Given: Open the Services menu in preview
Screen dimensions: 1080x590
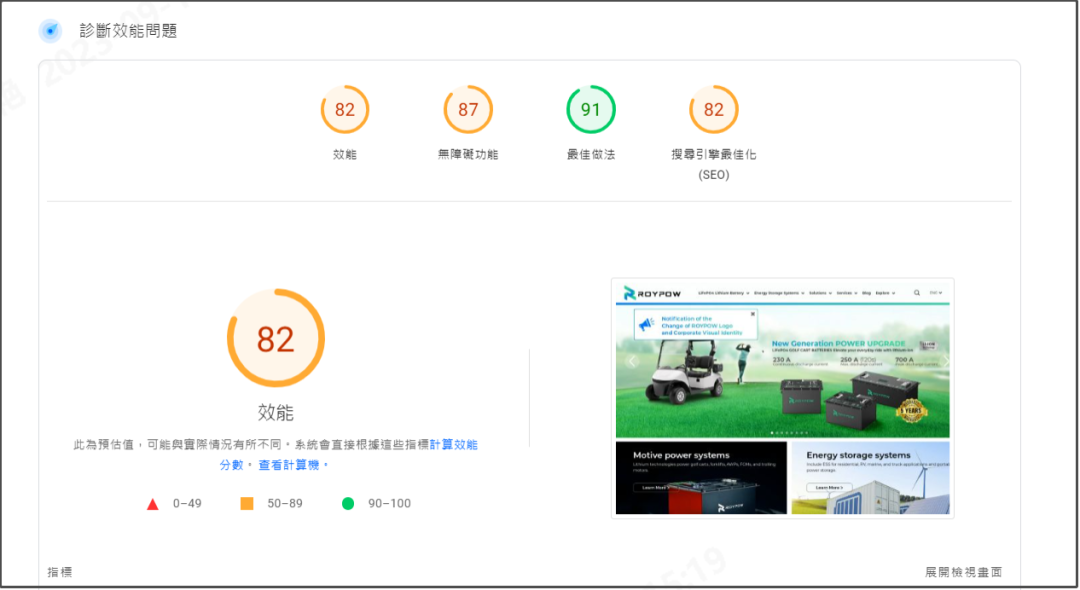Looking at the screenshot, I should pos(846,293).
